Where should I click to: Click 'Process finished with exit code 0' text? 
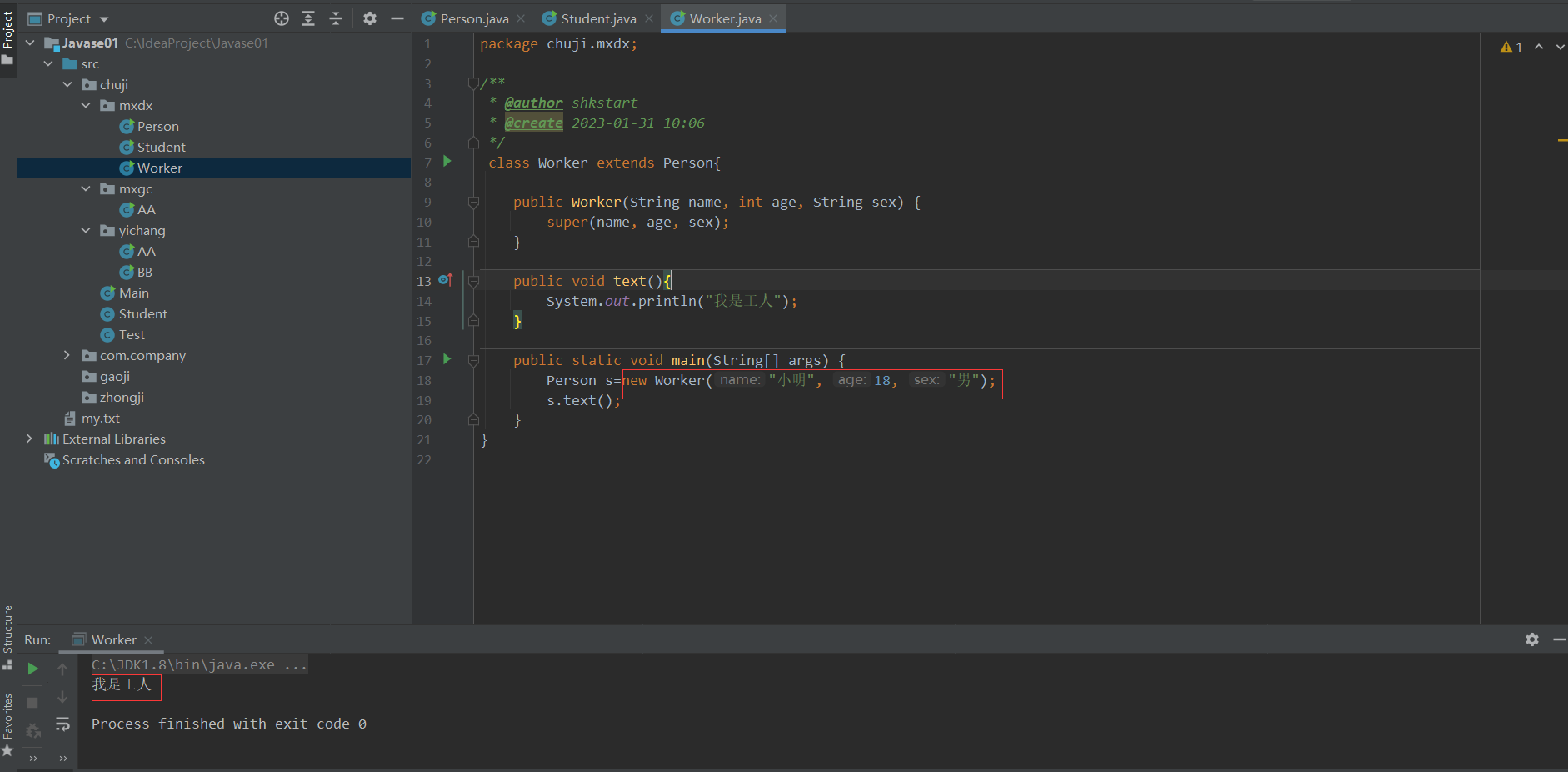click(229, 724)
